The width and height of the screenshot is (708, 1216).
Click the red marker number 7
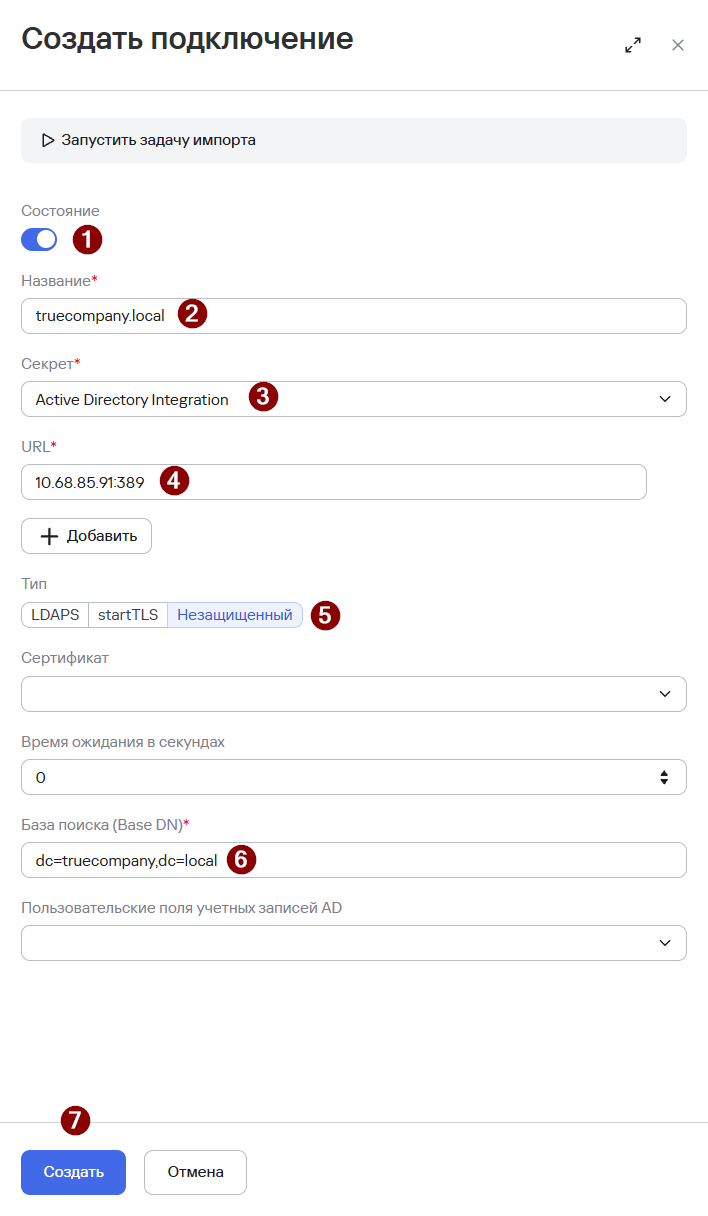pyautogui.click(x=75, y=1120)
